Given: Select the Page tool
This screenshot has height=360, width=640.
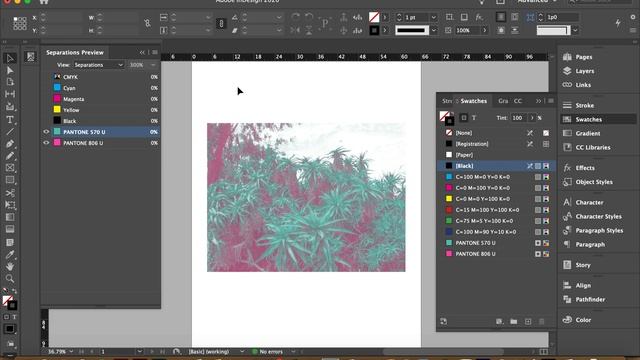Looking at the screenshot, I should click(x=10, y=82).
